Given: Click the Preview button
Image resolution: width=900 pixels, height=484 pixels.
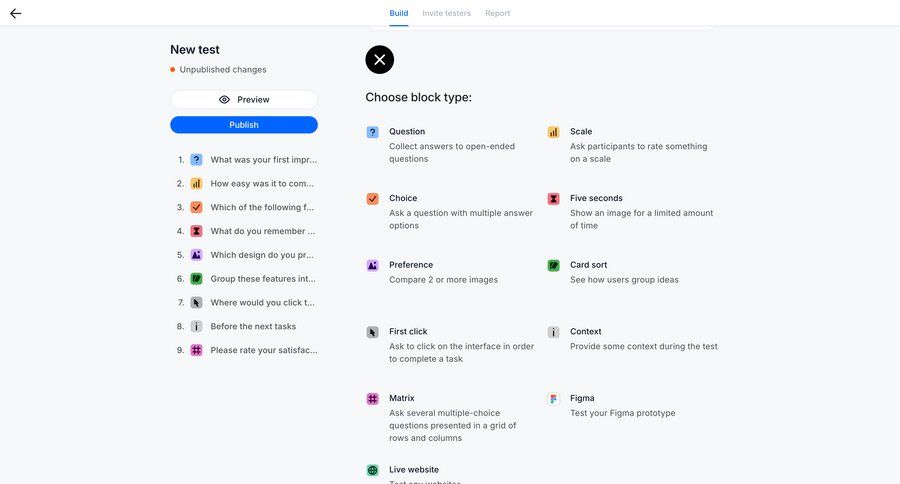Looking at the screenshot, I should 244,100.
